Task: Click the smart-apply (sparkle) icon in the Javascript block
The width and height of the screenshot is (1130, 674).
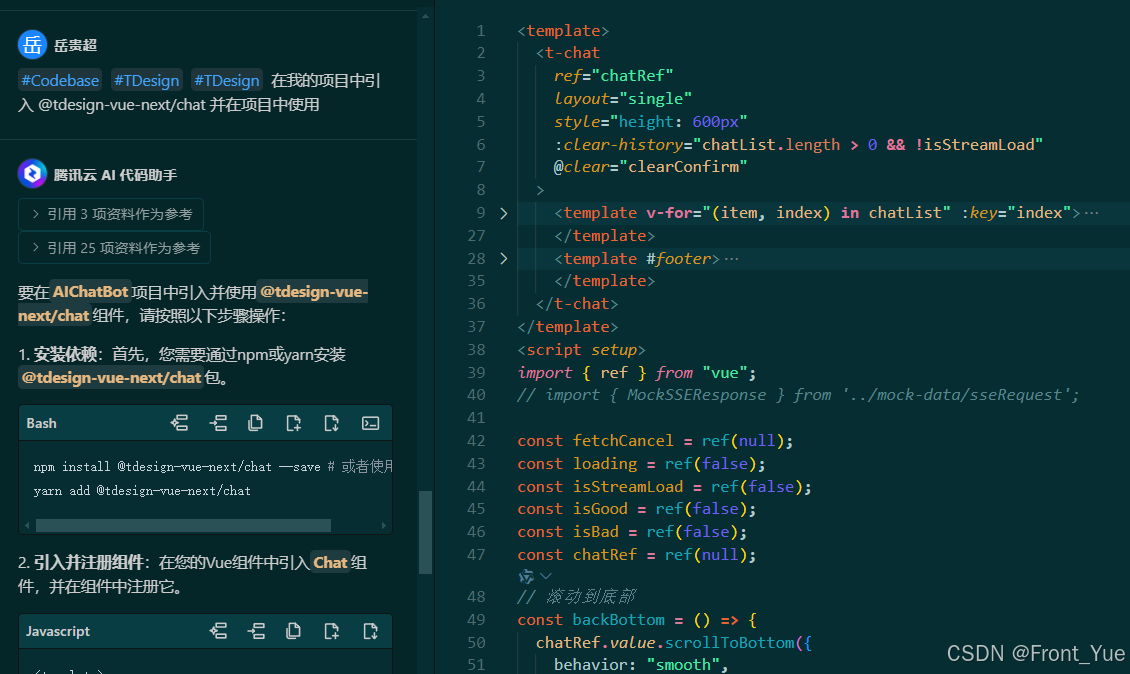Action: coord(218,631)
